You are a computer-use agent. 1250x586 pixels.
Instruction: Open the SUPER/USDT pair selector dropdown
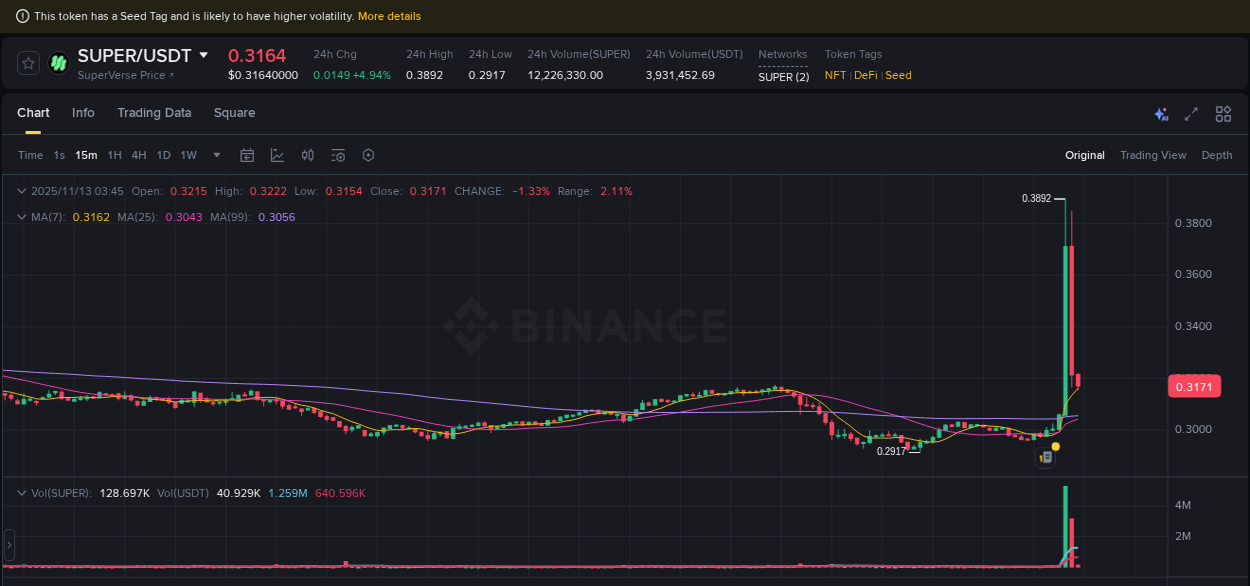(x=204, y=55)
